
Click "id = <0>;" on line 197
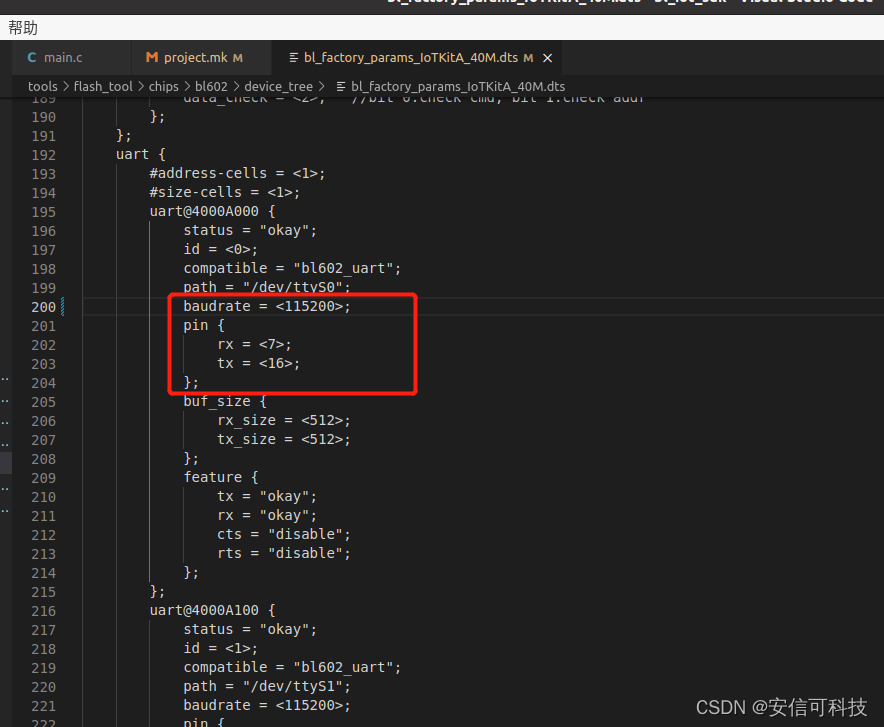pyautogui.click(x=220, y=249)
